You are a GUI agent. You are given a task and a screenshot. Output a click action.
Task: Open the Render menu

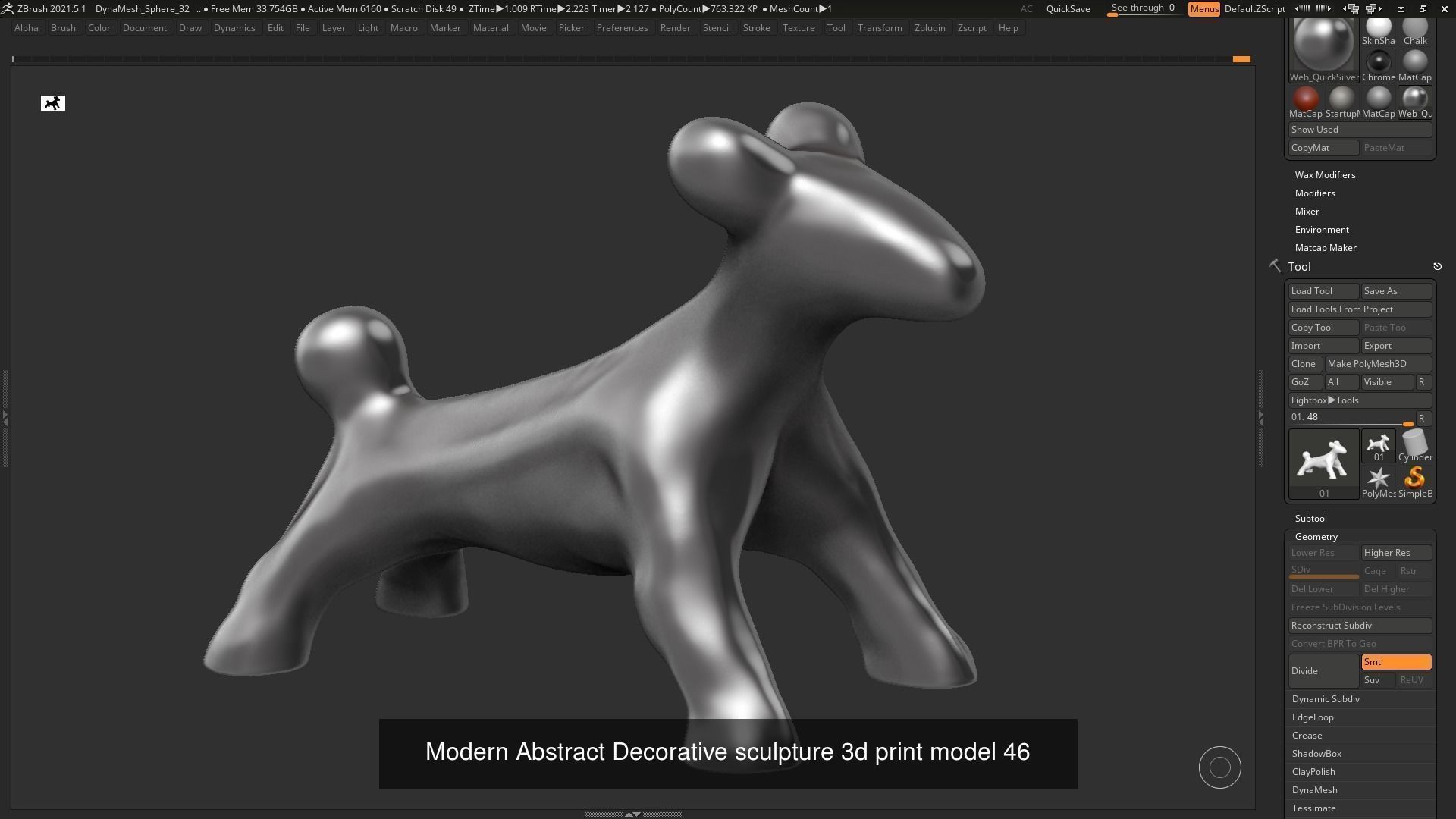(675, 28)
